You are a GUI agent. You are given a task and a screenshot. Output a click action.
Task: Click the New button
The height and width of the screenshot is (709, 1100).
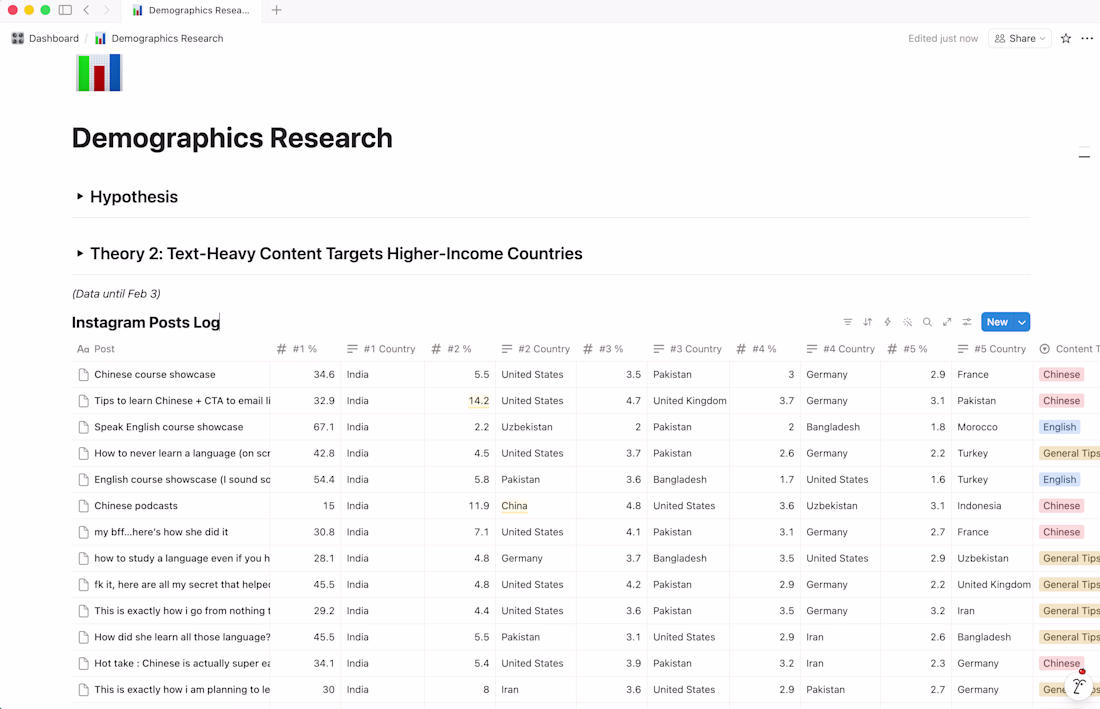click(997, 322)
